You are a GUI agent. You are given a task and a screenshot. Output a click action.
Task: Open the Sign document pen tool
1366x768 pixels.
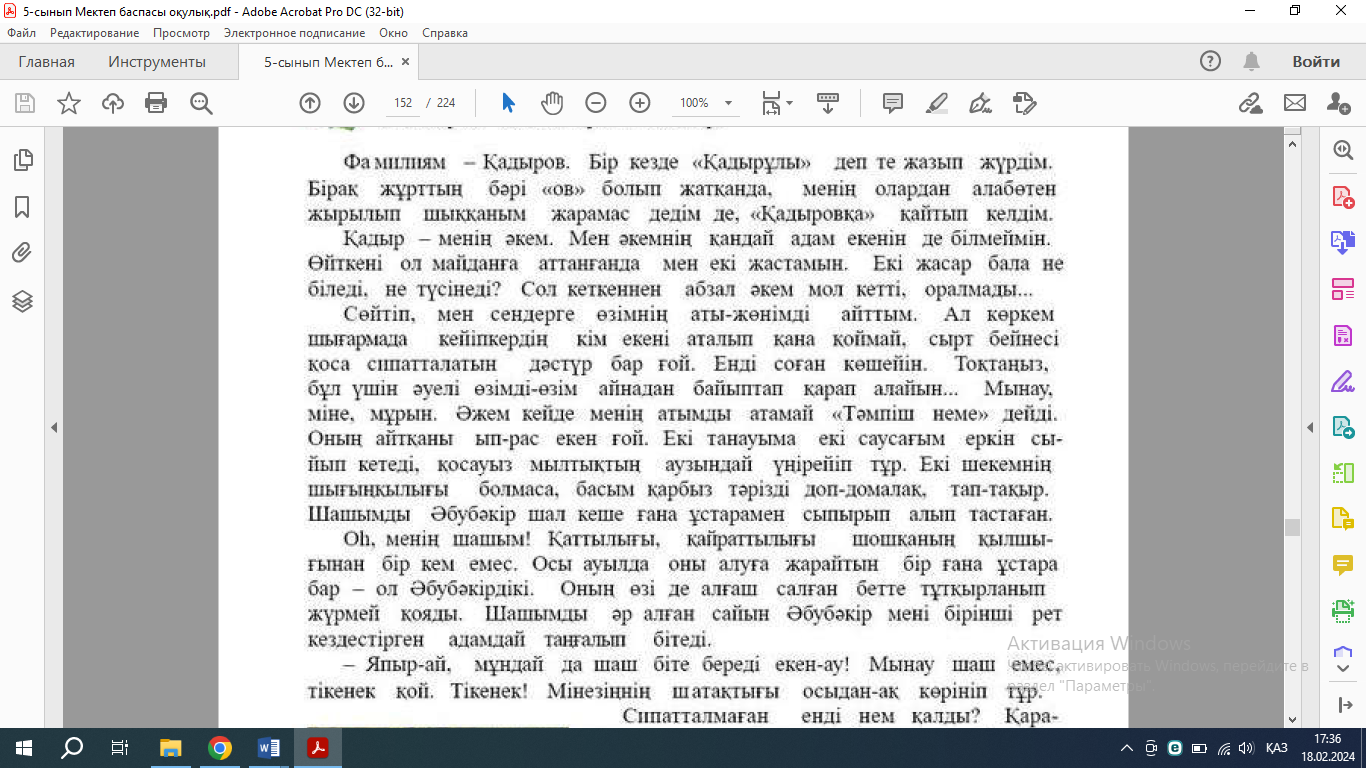pos(981,103)
